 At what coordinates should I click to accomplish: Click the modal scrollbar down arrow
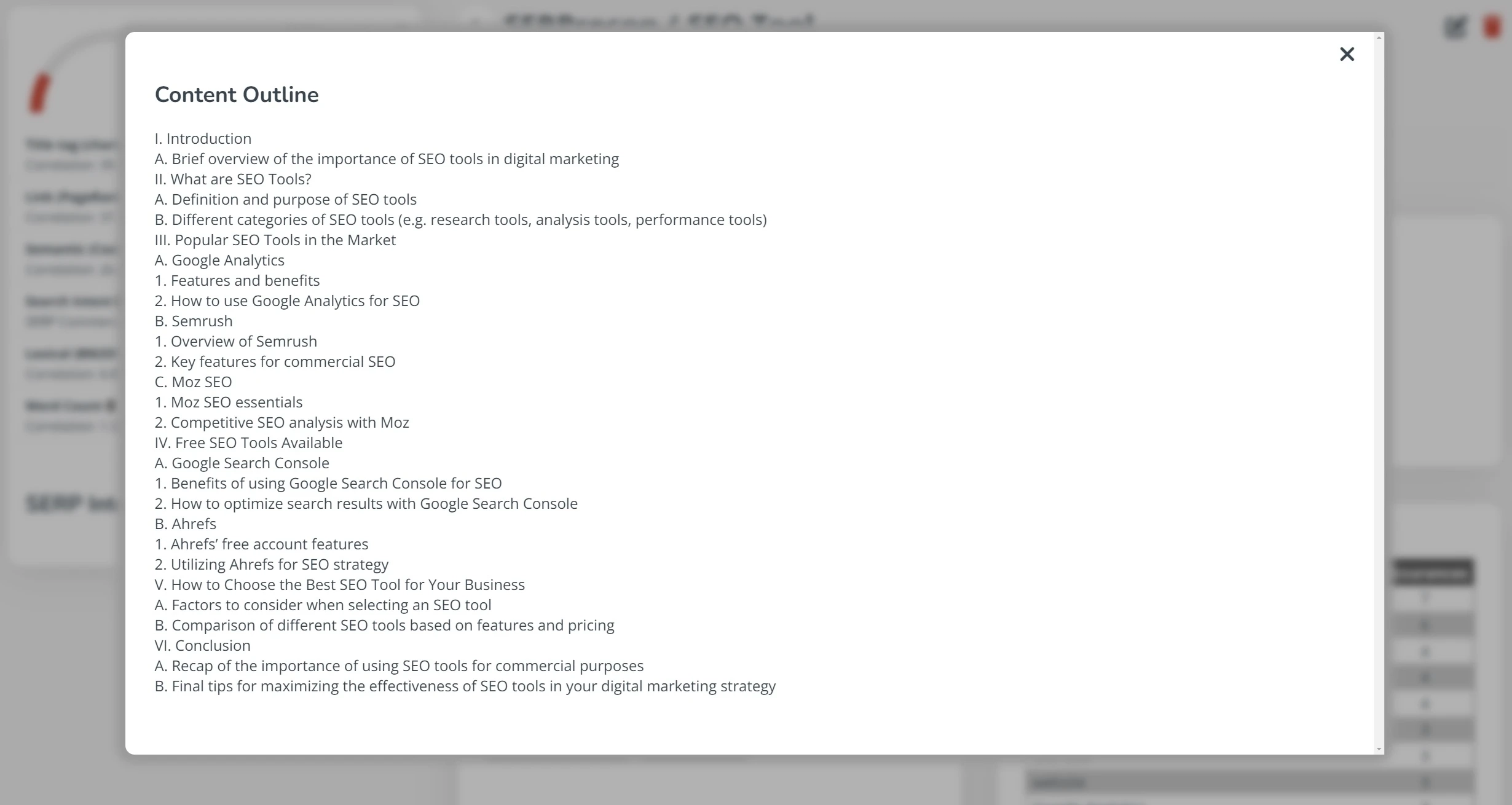point(1379,749)
